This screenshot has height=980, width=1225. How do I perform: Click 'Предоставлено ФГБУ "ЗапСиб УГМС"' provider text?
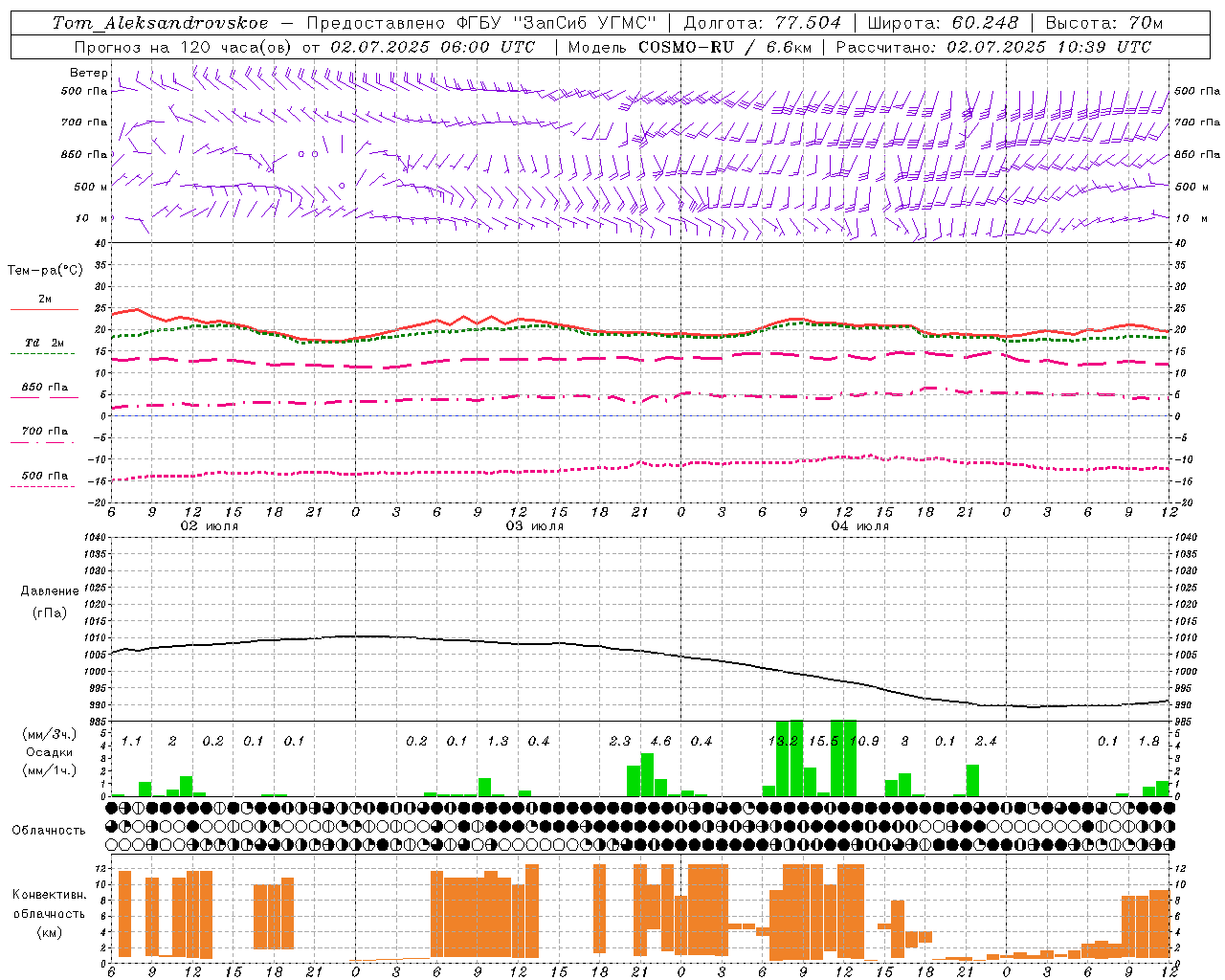coord(481,23)
